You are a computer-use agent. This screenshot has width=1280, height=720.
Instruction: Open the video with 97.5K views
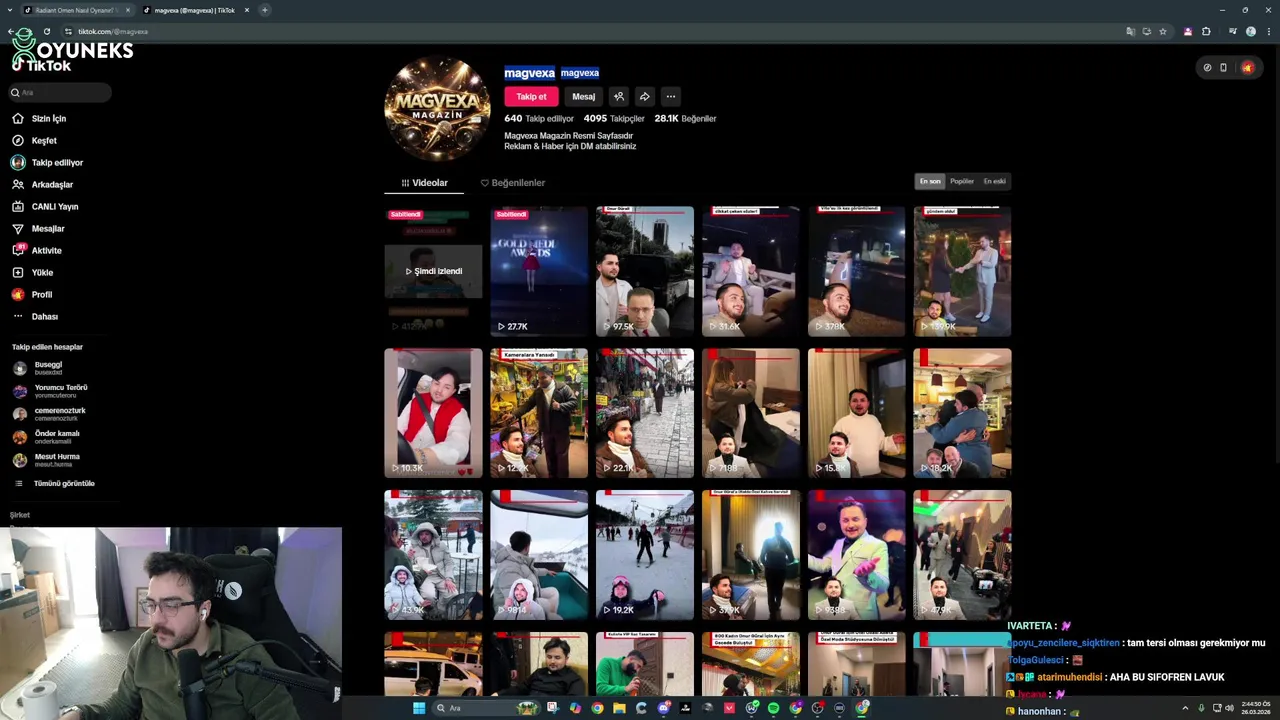645,271
